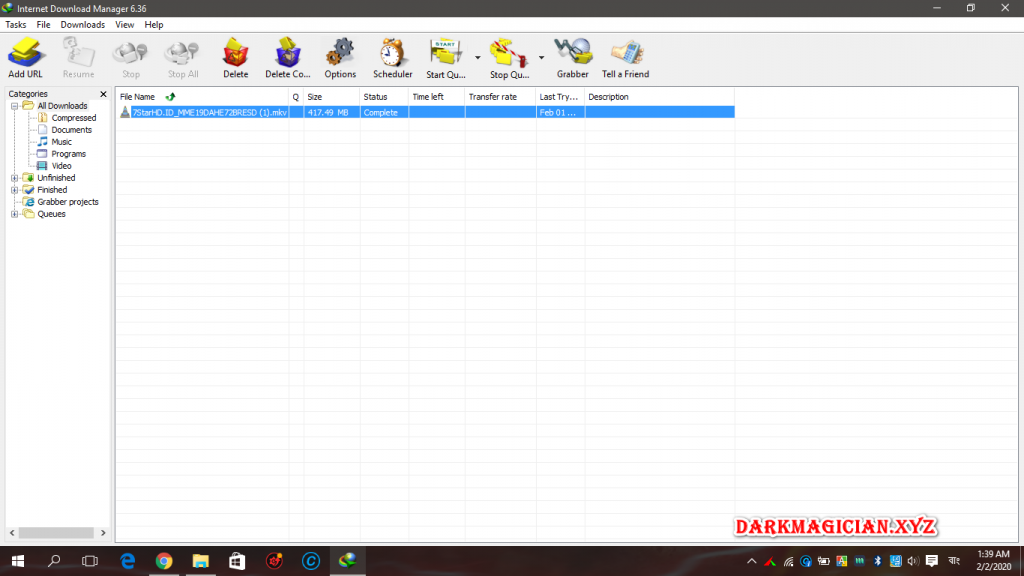
Task: Sort by the Transfer rate column header
Action: 500,97
